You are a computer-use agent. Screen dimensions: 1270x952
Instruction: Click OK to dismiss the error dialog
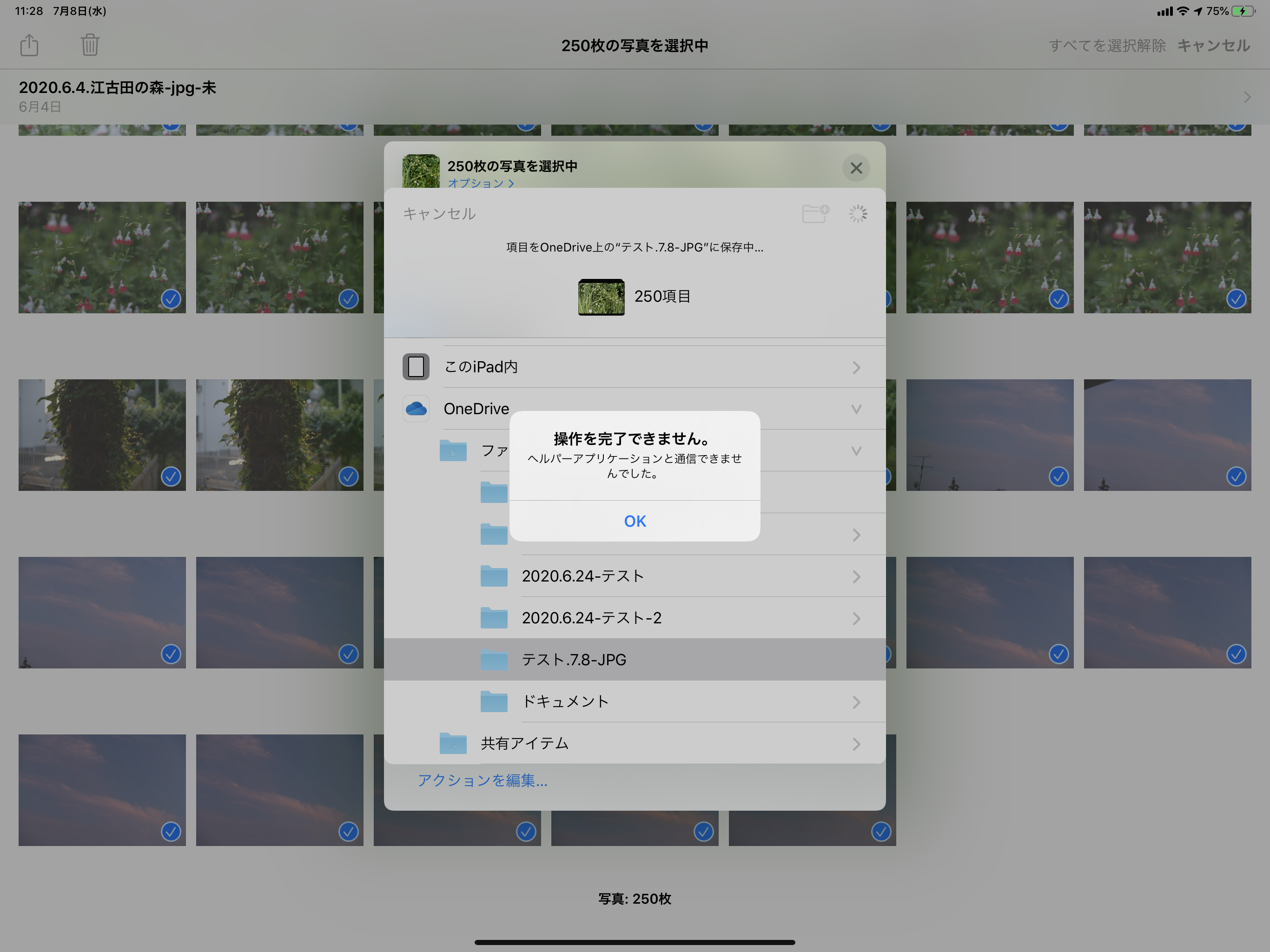[634, 520]
